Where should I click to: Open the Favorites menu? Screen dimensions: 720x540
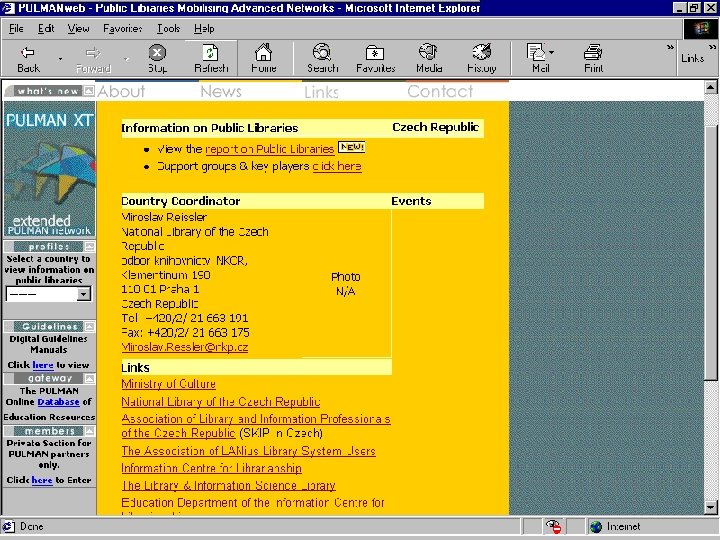click(122, 28)
